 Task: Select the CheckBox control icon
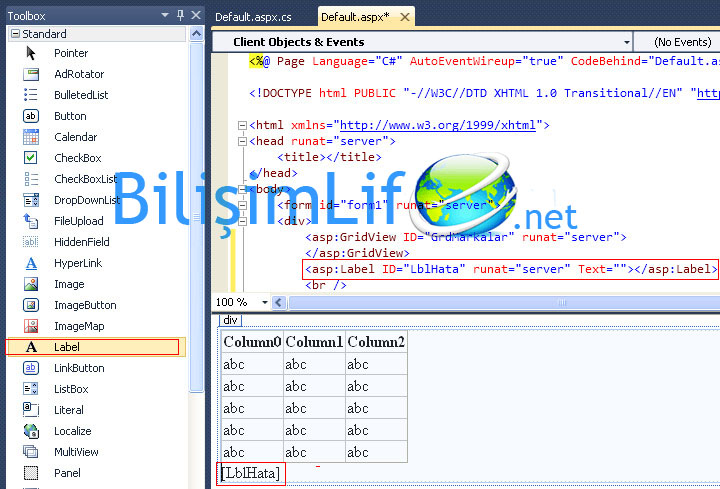[x=31, y=157]
